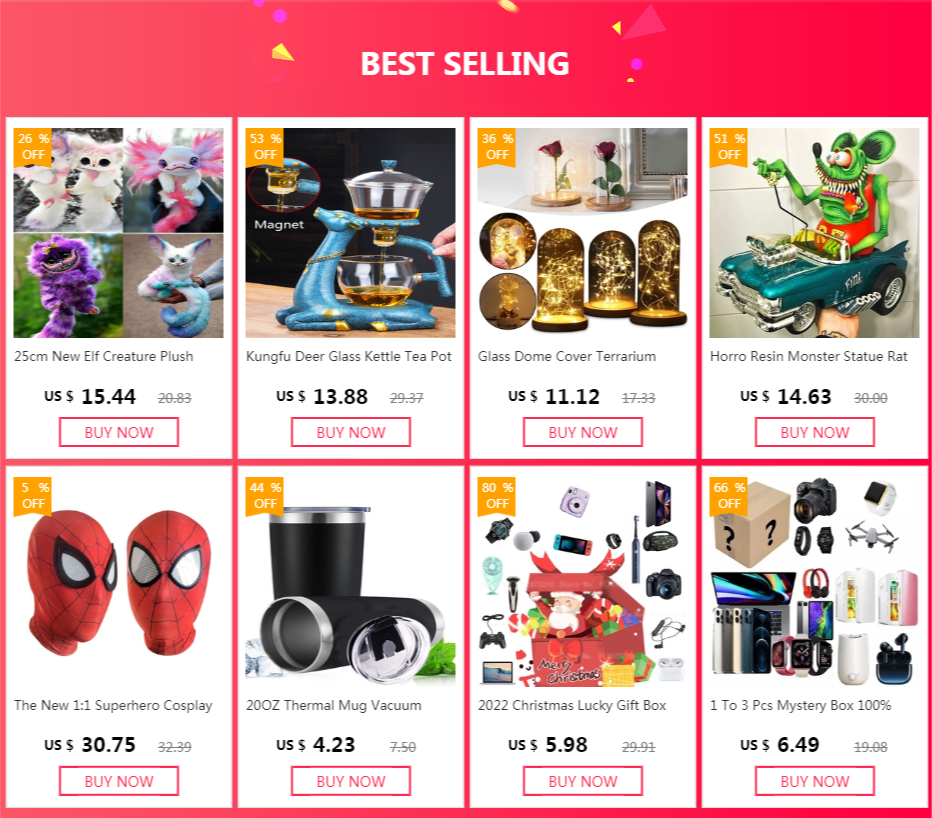Viewport: 932px width, 818px height.
Task: Click the 36% OFF badge on terrarium
Action: pyautogui.click(x=496, y=146)
